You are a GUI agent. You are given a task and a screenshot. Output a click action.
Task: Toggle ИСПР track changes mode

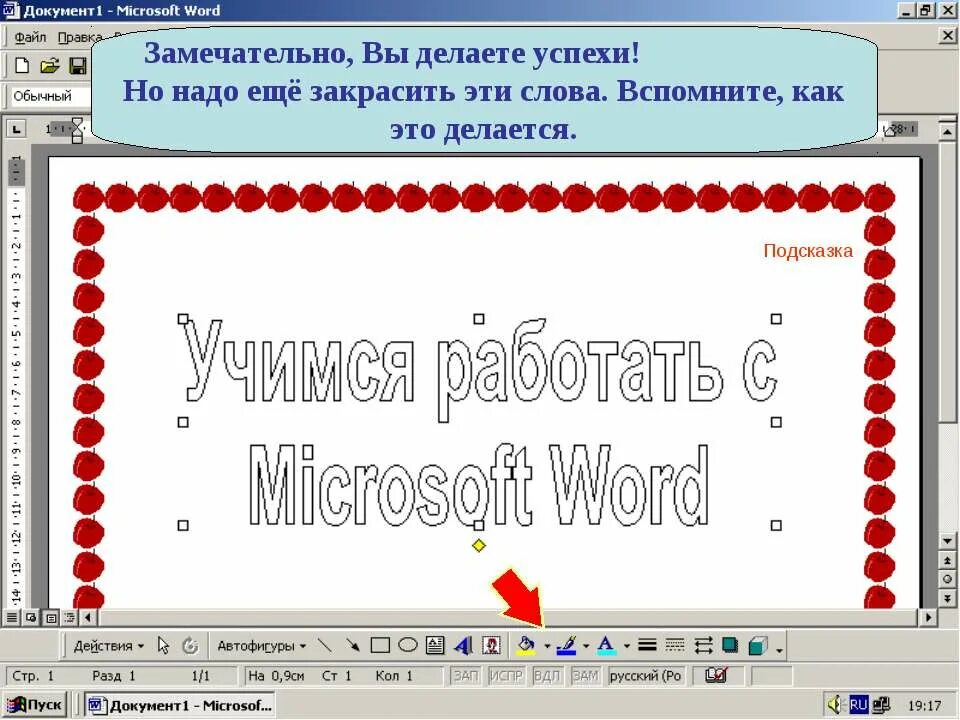508,675
